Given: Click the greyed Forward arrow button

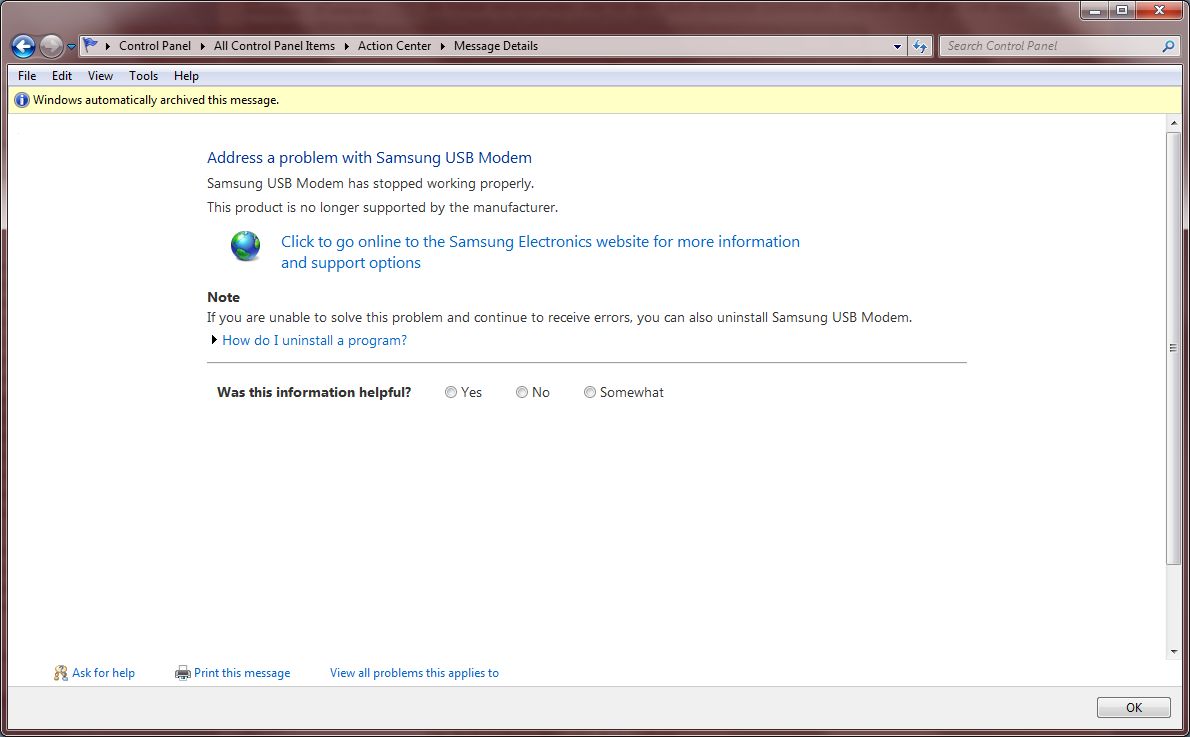Looking at the screenshot, I should [51, 46].
